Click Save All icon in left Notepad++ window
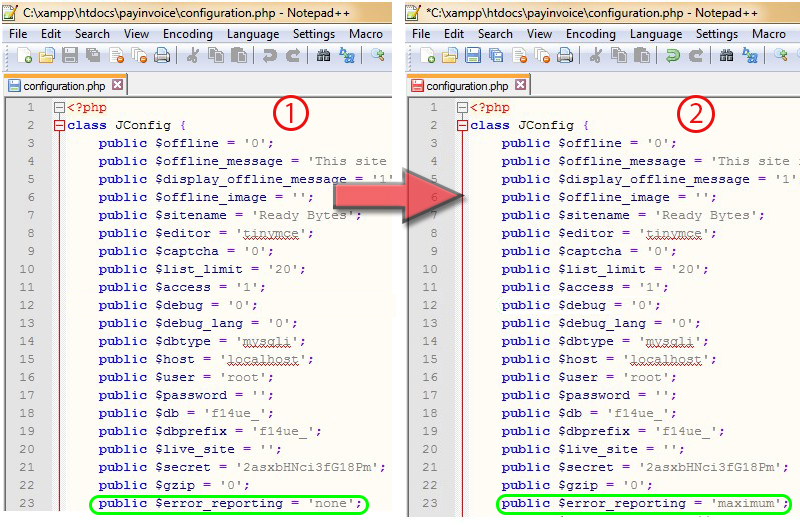 (93, 55)
